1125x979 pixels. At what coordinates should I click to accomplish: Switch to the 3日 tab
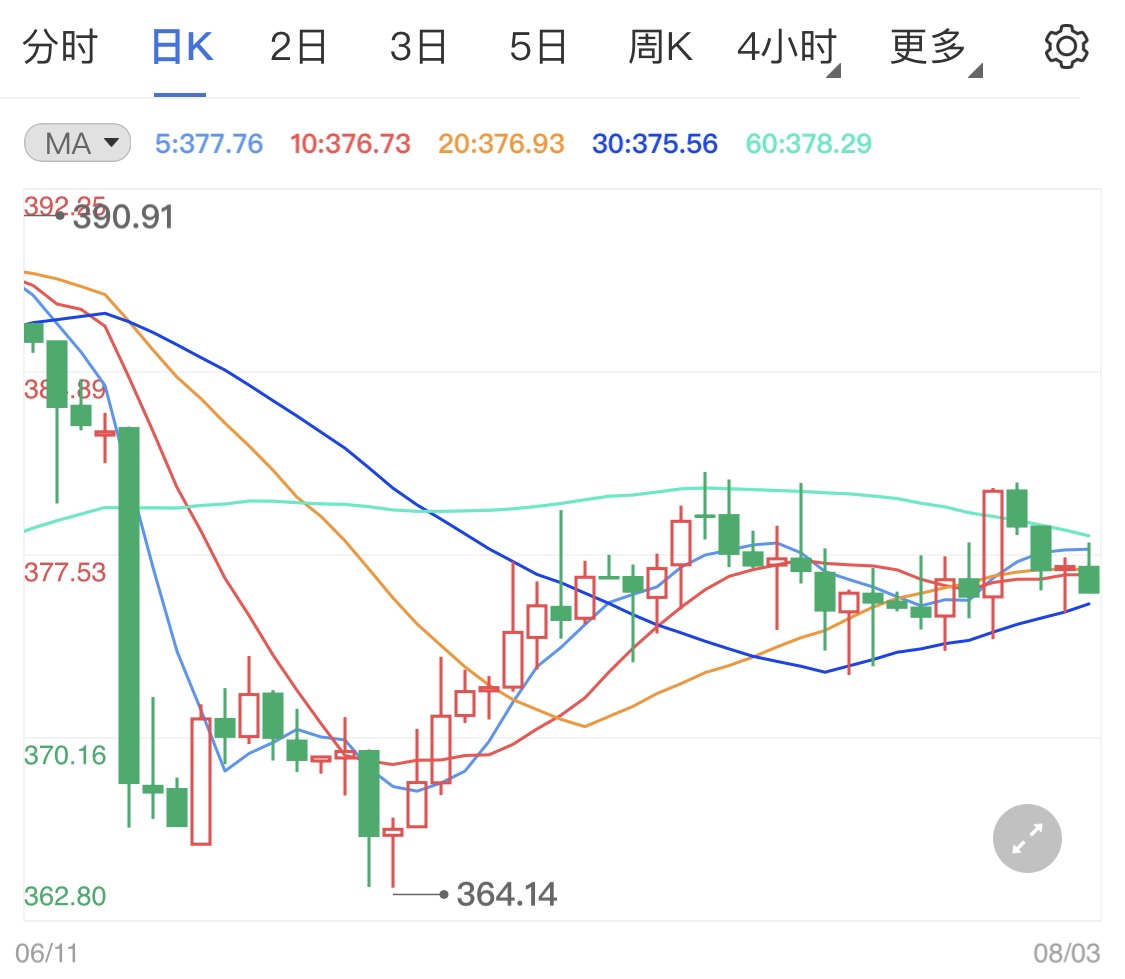click(x=418, y=47)
